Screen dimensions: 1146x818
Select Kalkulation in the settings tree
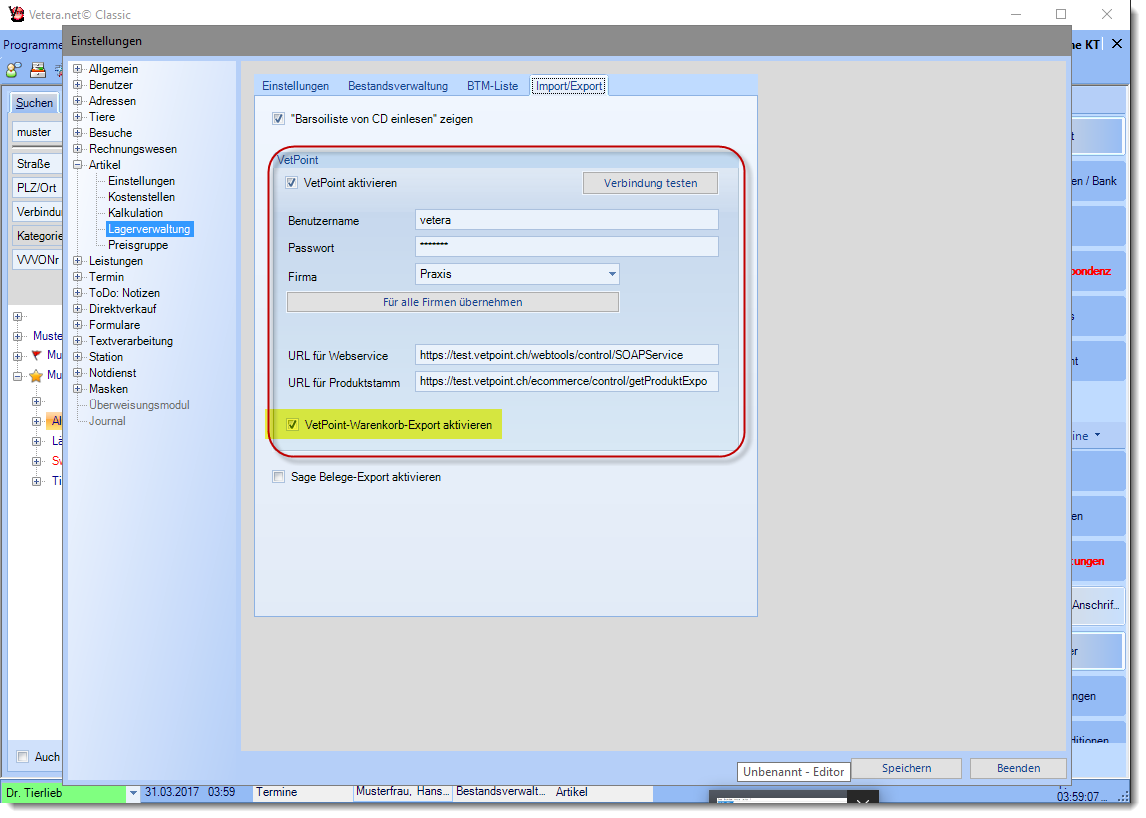coord(135,213)
